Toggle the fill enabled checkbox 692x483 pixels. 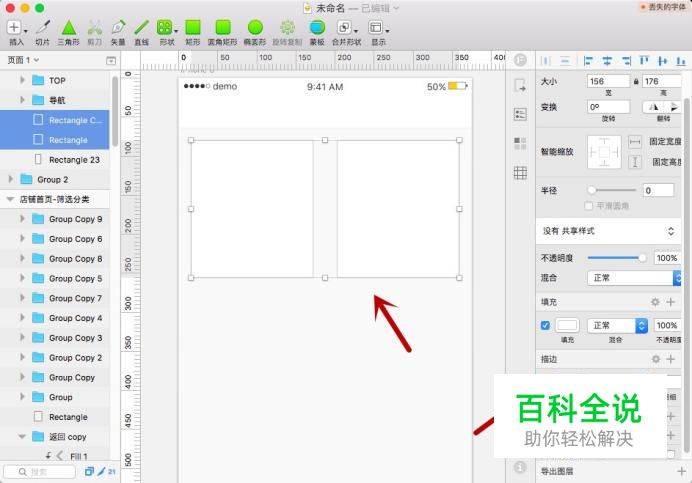tap(545, 325)
